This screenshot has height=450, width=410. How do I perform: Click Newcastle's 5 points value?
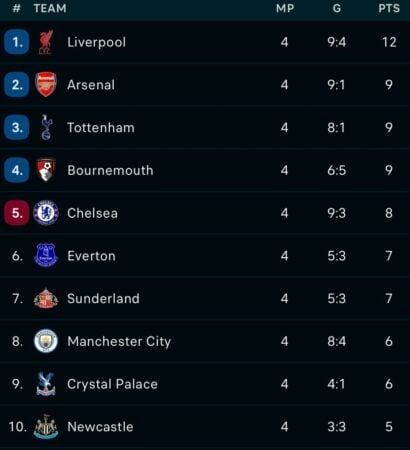[x=389, y=427]
